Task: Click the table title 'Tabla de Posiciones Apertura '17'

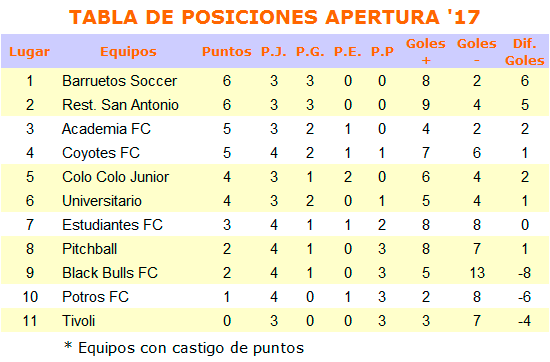Action: [274, 17]
